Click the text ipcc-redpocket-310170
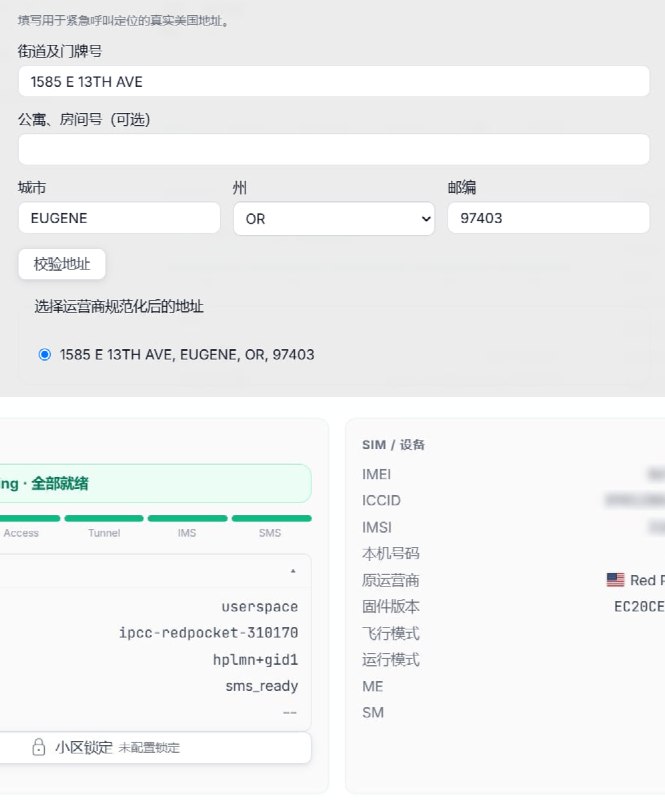Viewport: 665px width, 800px height. click(208, 633)
